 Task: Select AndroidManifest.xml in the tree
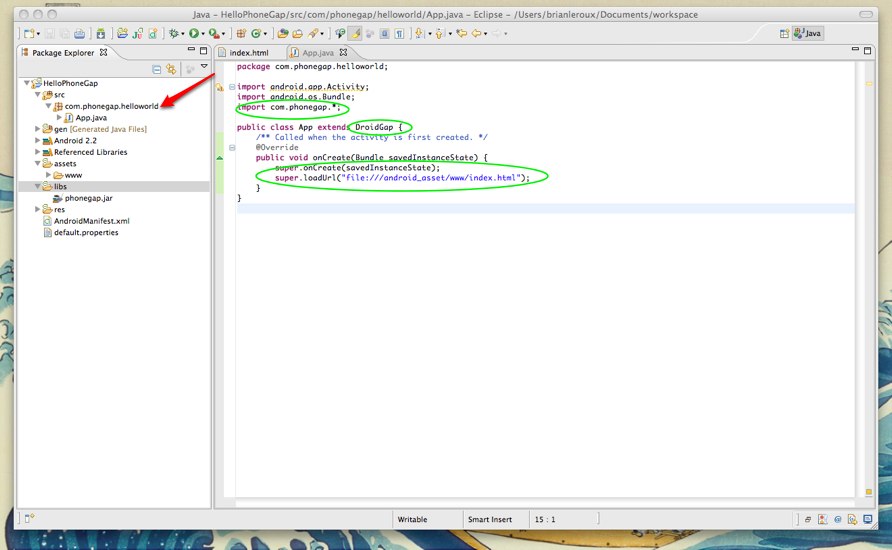point(92,221)
